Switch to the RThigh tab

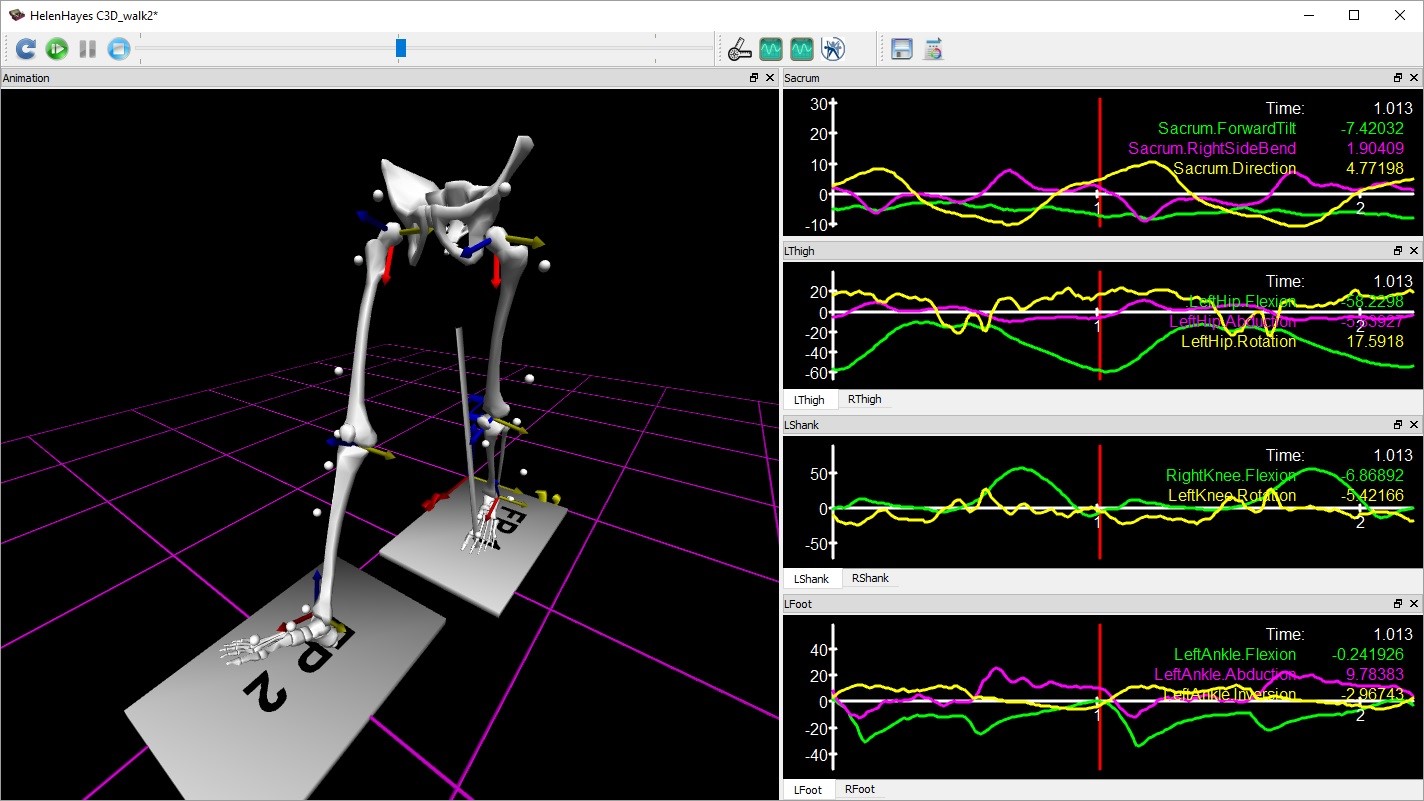tap(864, 400)
